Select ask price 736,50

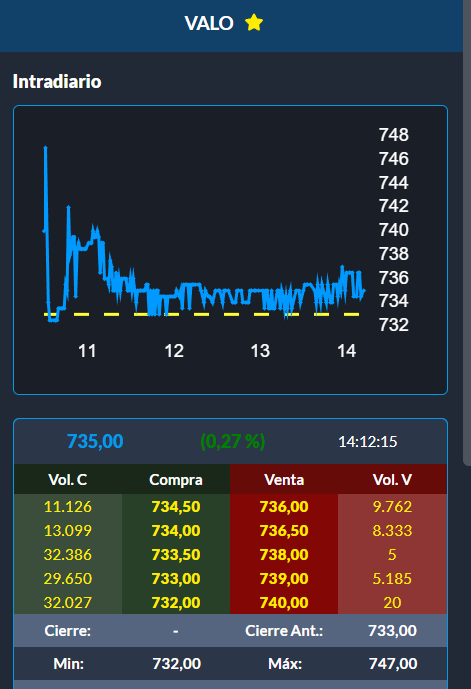(x=284, y=530)
